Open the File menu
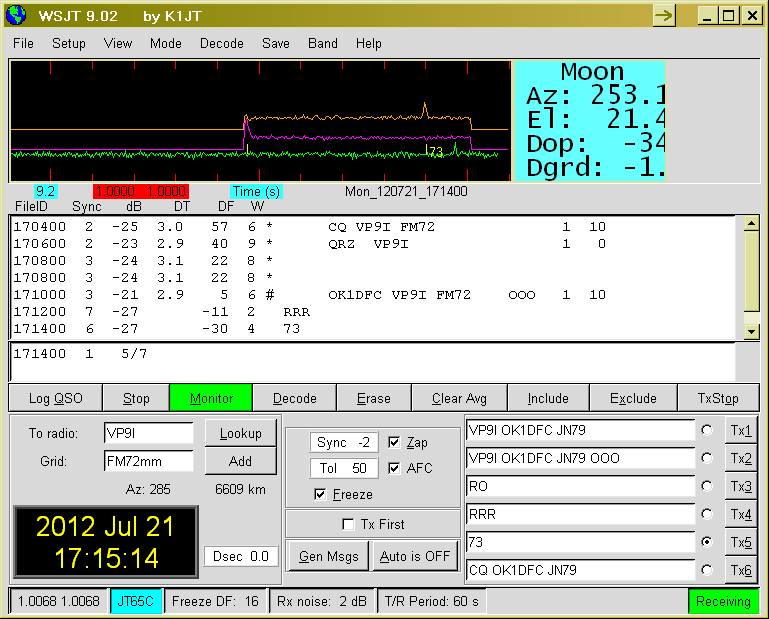The image size is (769, 619). (23, 44)
